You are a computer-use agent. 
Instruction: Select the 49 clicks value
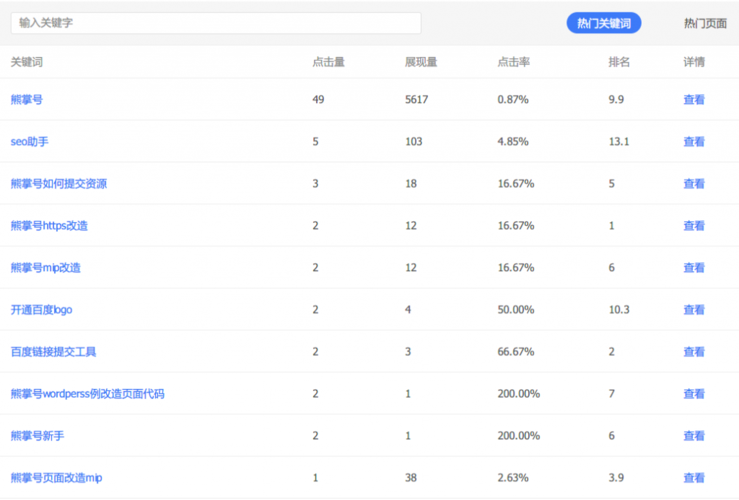tap(318, 99)
